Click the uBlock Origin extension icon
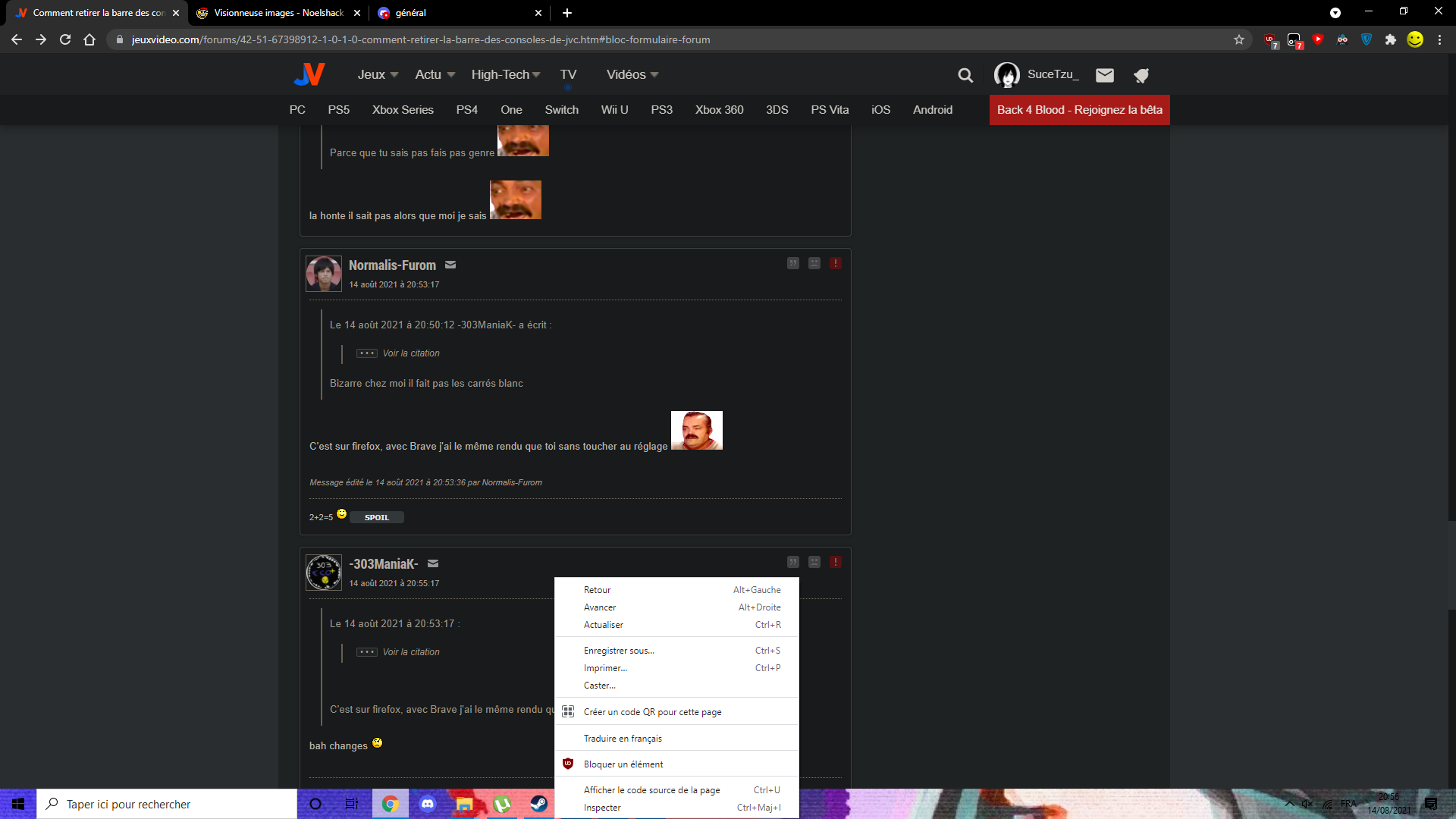The width and height of the screenshot is (1456, 819). point(1270,39)
